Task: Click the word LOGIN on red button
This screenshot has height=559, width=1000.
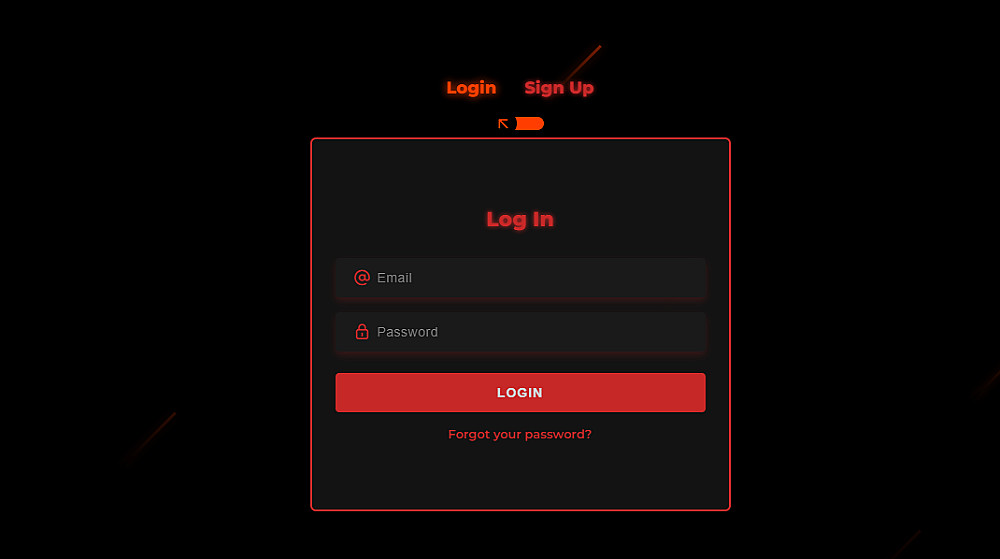Action: coord(520,393)
